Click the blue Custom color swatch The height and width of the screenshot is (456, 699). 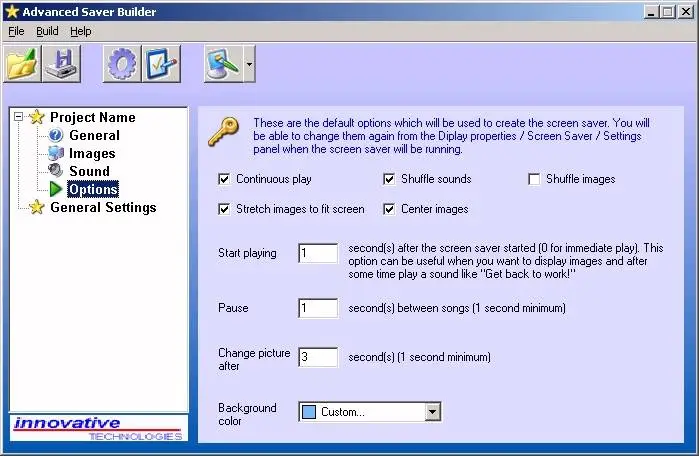[x=309, y=412]
